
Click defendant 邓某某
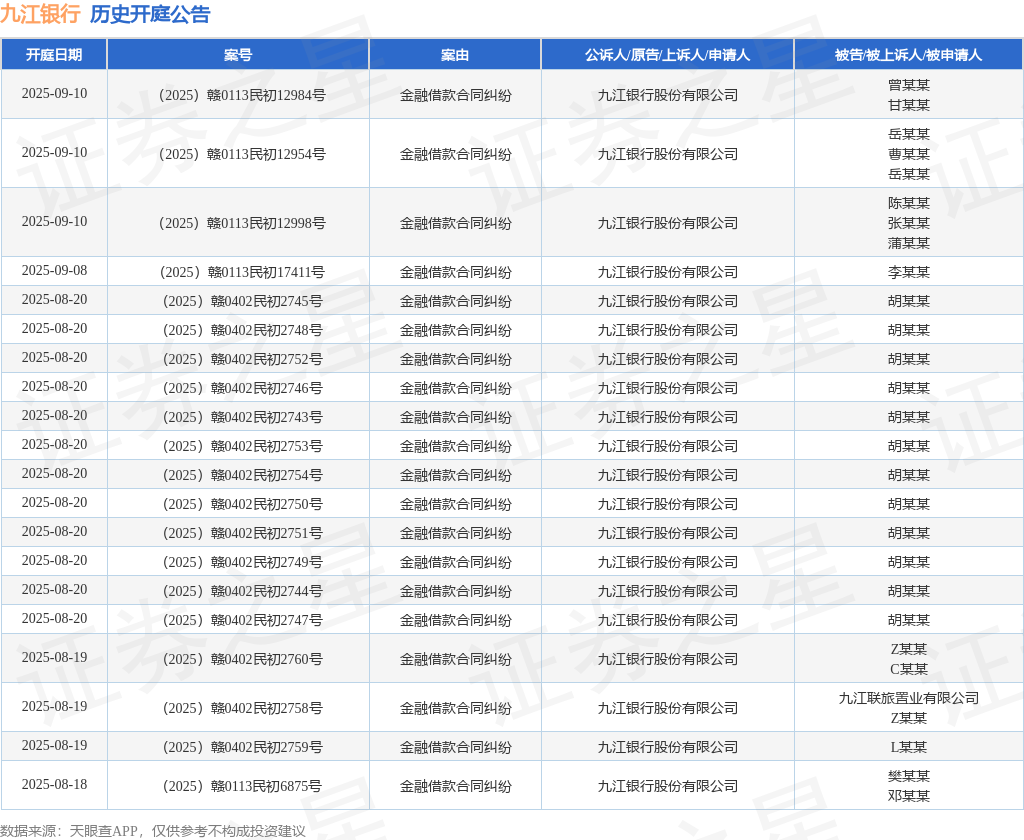click(908, 796)
